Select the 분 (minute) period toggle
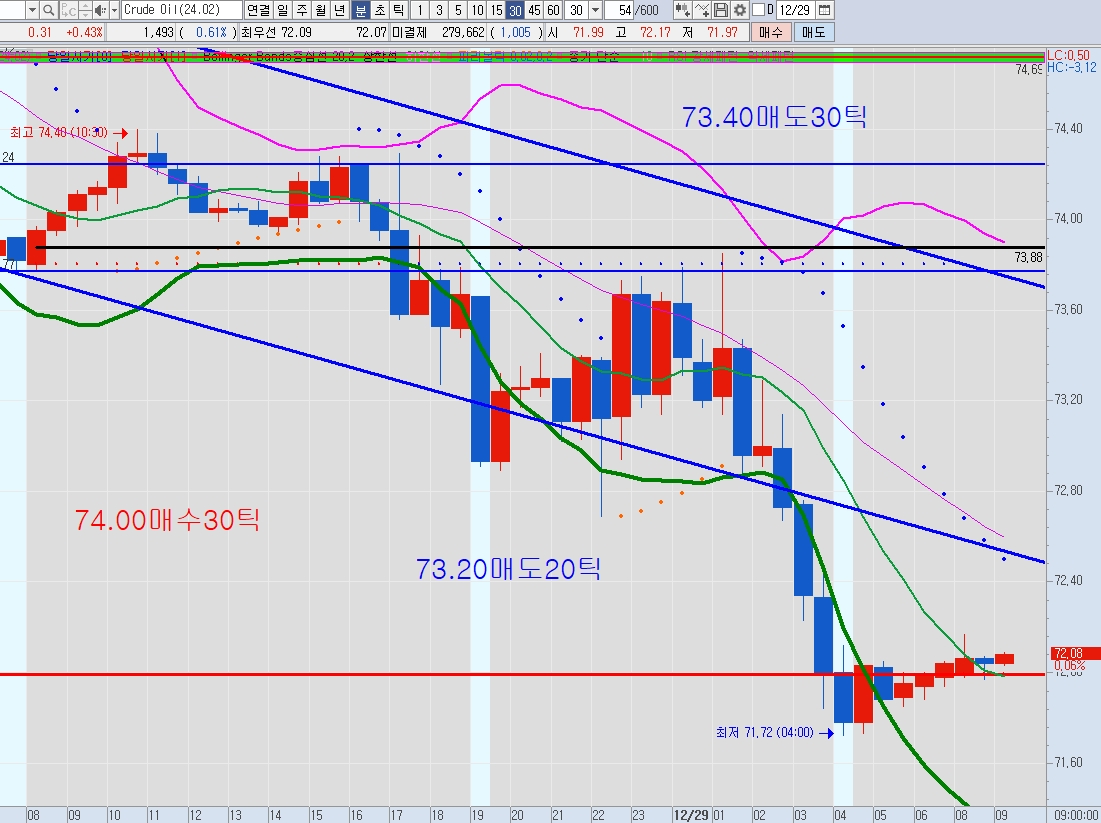 point(361,10)
